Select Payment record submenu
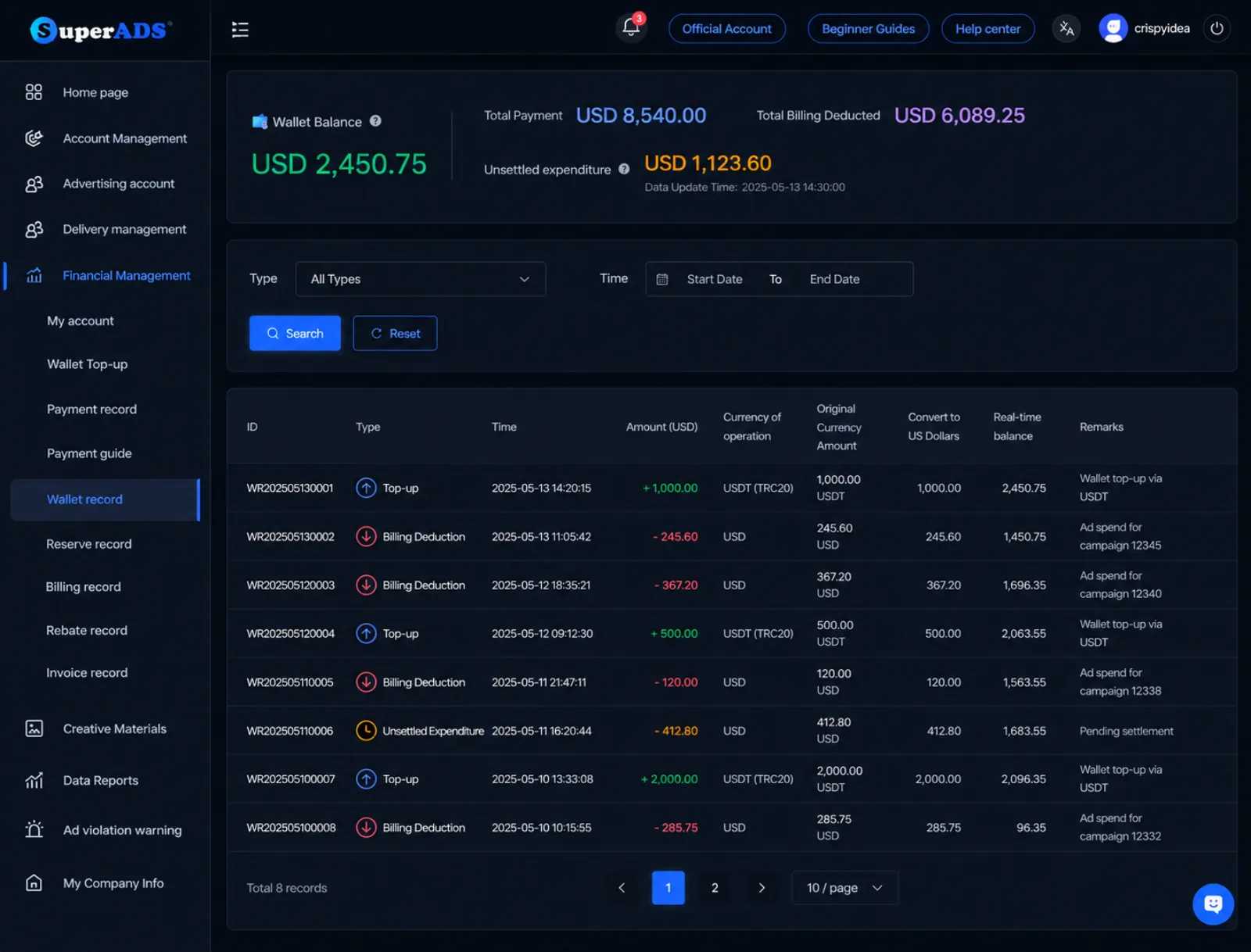This screenshot has height=952, width=1251. click(91, 409)
